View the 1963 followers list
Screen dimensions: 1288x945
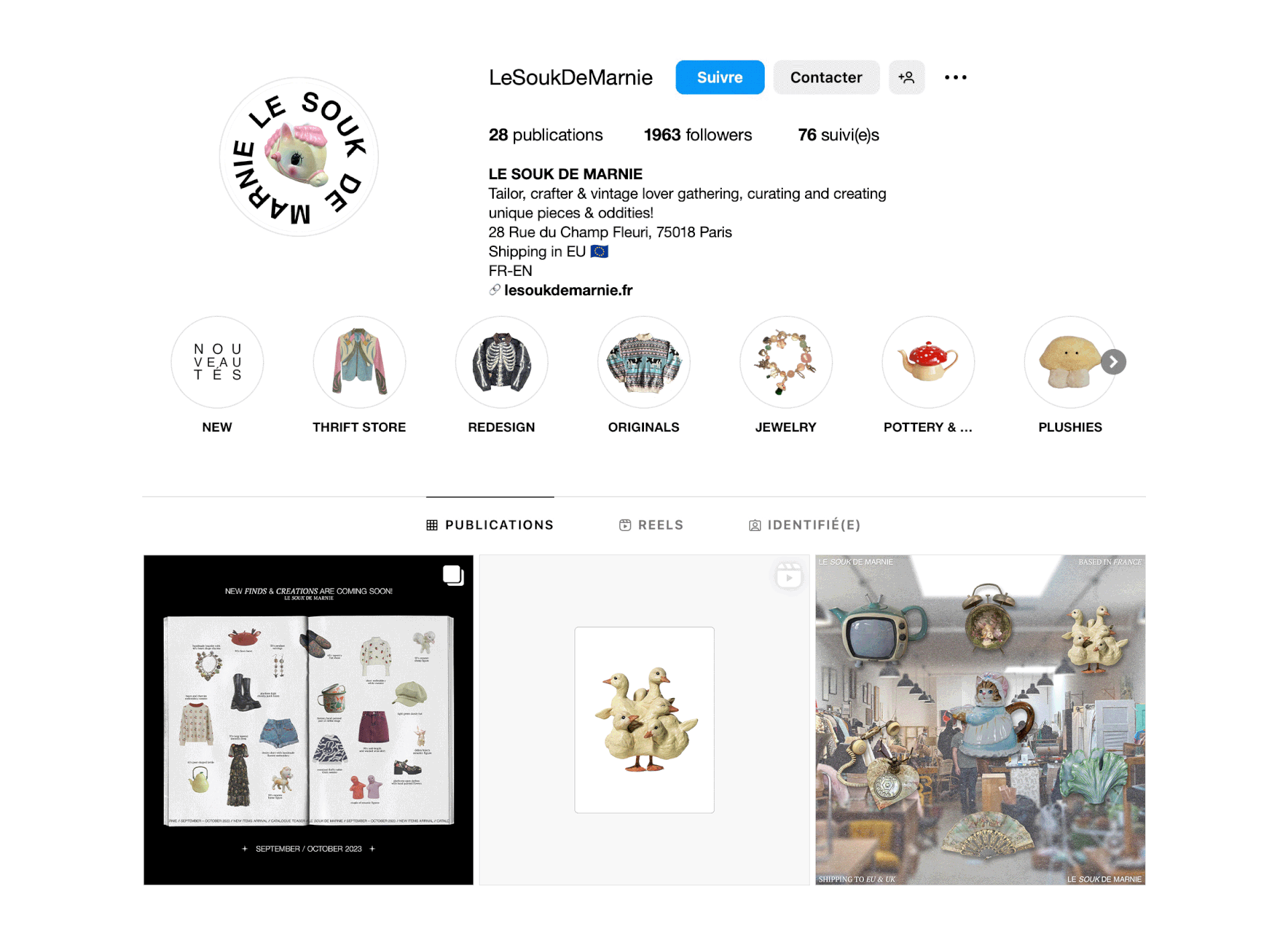click(x=698, y=135)
